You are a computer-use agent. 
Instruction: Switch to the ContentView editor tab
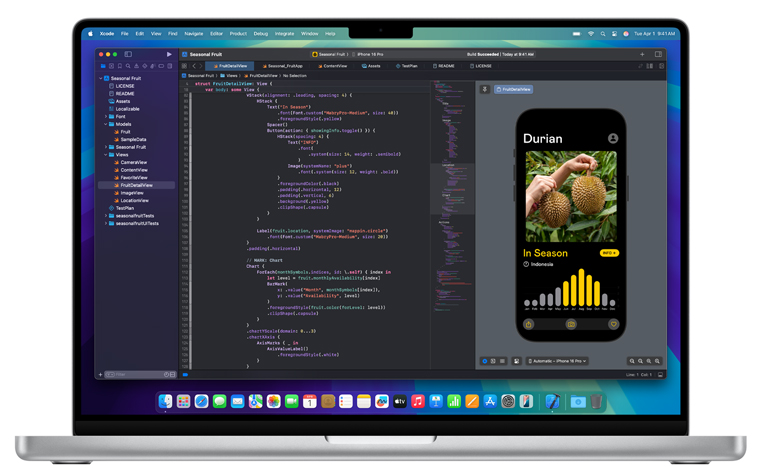[334, 66]
